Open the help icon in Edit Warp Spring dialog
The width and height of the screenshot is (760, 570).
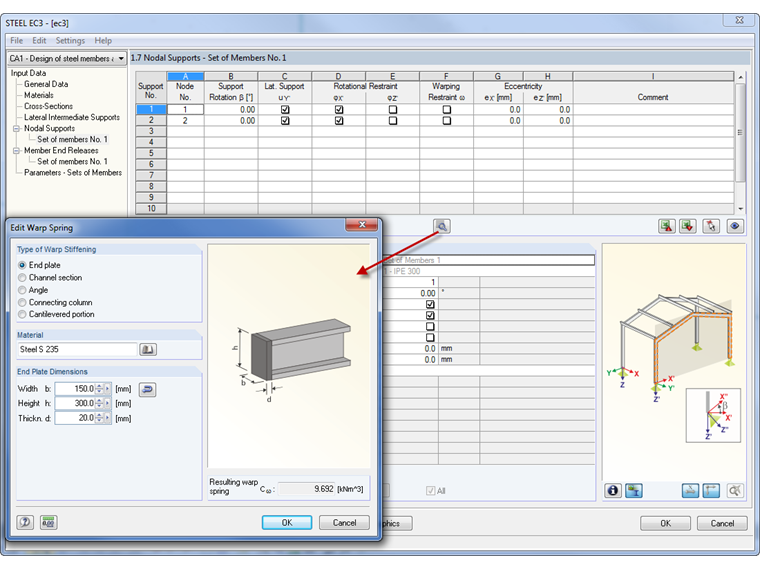25,522
